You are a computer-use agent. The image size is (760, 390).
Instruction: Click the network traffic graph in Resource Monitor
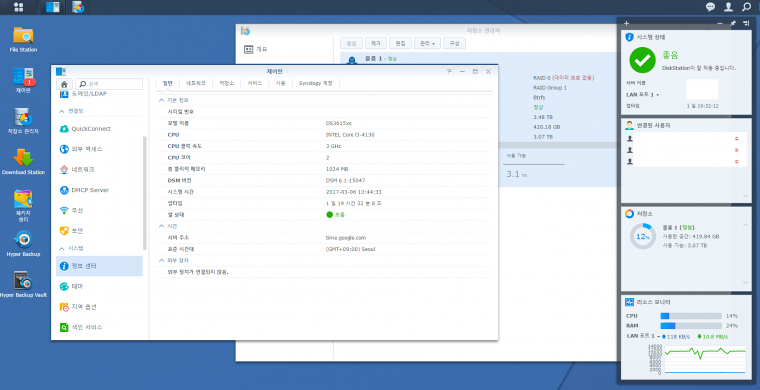coord(705,359)
